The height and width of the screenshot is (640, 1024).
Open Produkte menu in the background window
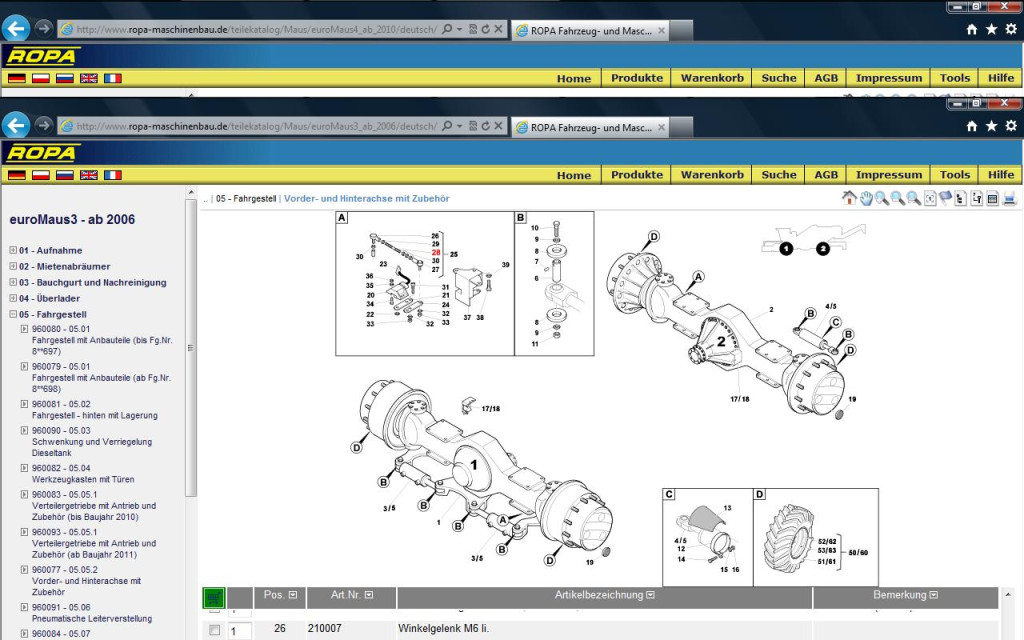637,78
